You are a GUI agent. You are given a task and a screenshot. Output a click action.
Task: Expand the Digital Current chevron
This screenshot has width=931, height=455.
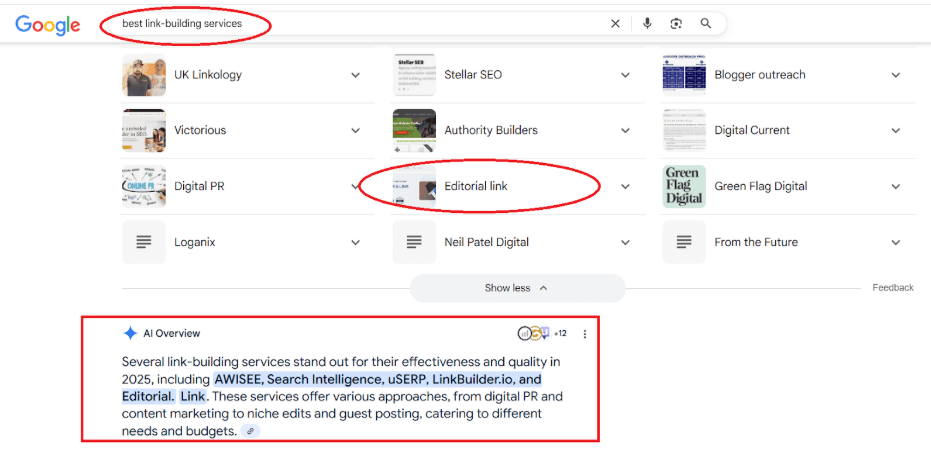(895, 131)
